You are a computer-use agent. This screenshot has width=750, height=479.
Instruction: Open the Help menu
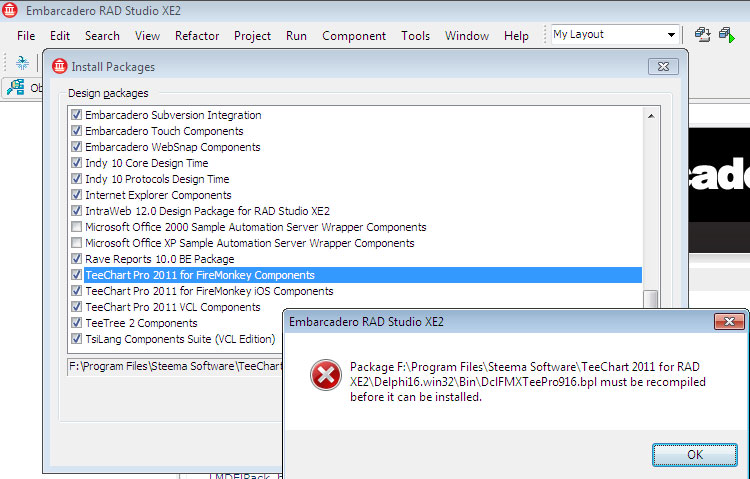click(516, 36)
